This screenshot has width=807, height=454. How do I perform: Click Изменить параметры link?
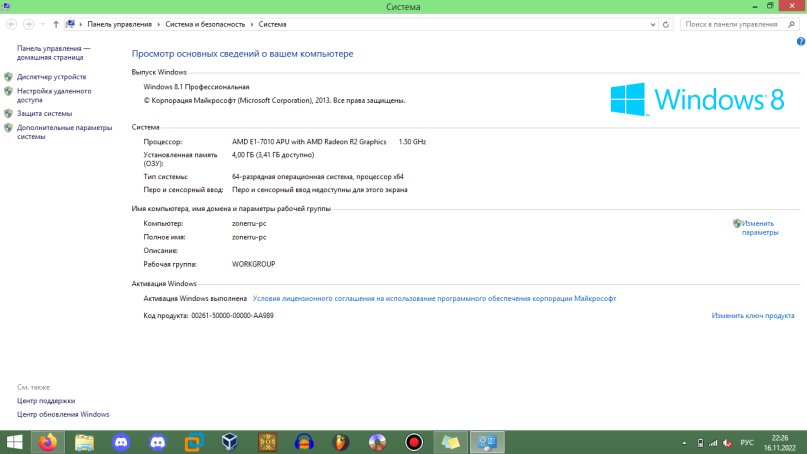click(760, 228)
